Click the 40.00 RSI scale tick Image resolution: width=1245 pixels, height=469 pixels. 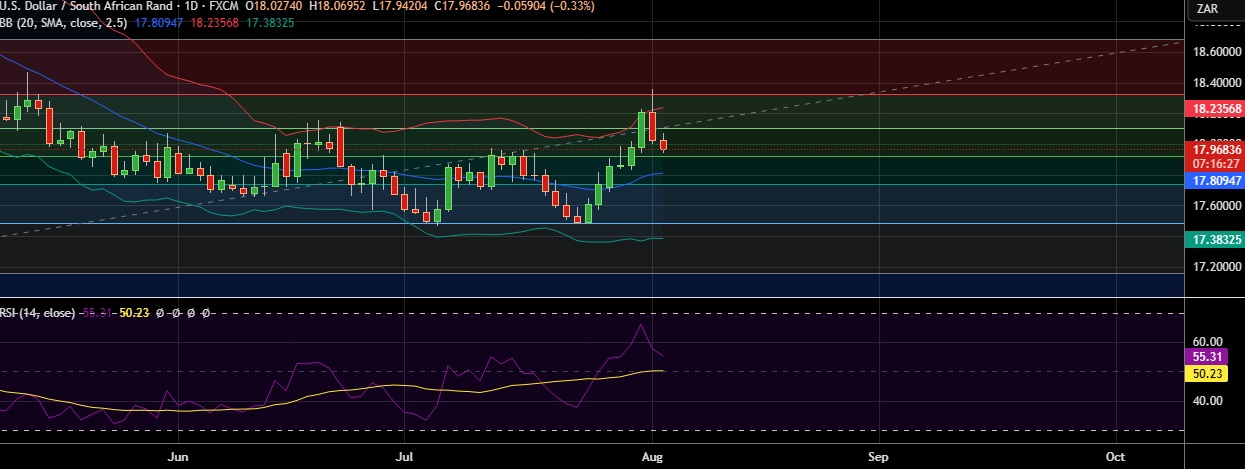(1205, 401)
